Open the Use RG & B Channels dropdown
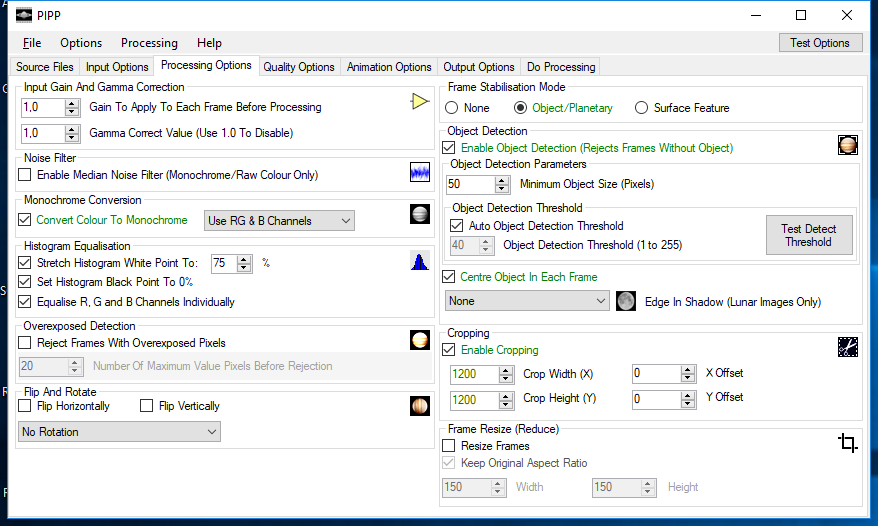 (279, 221)
